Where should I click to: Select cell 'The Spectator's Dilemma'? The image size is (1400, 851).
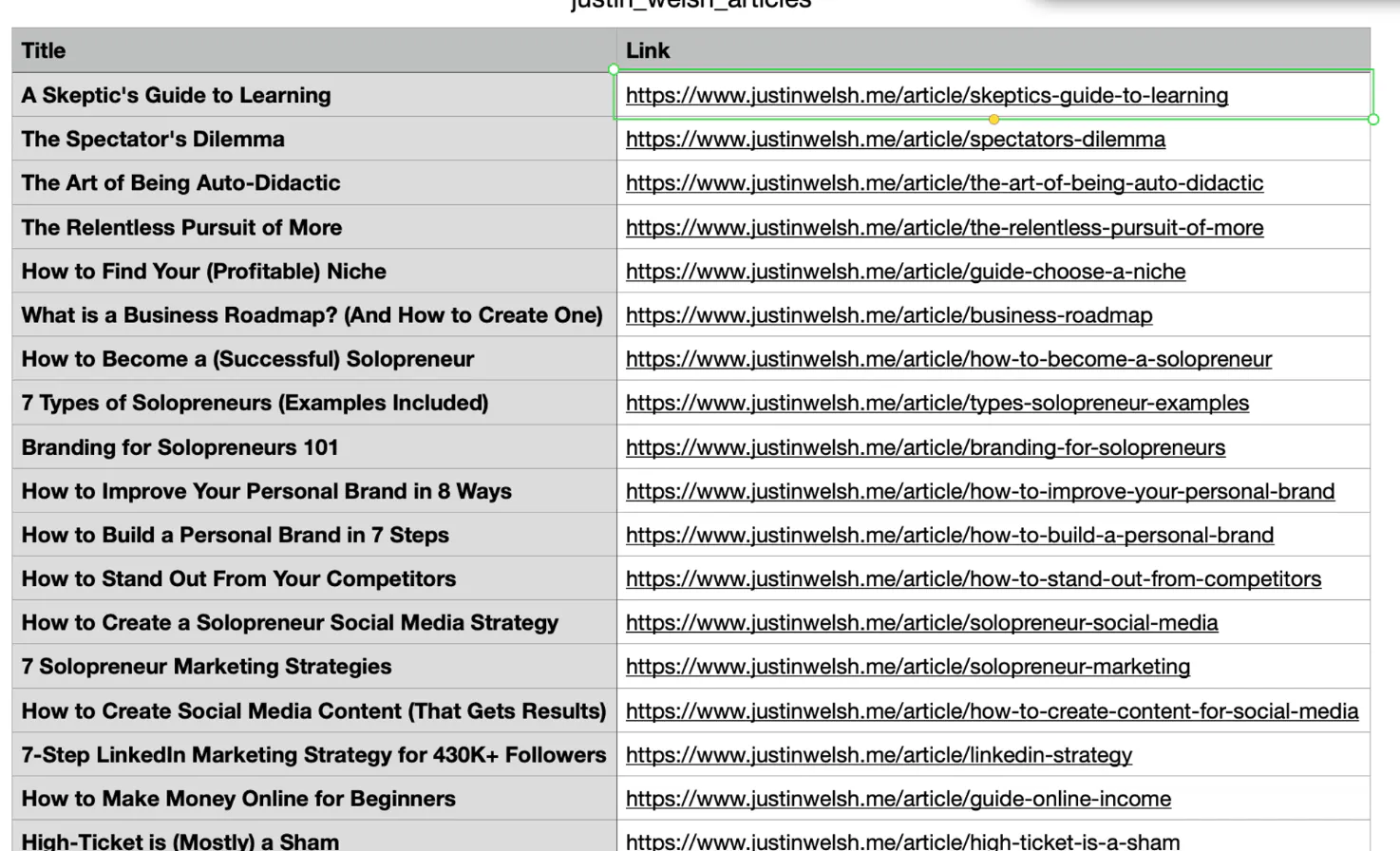[x=314, y=140]
